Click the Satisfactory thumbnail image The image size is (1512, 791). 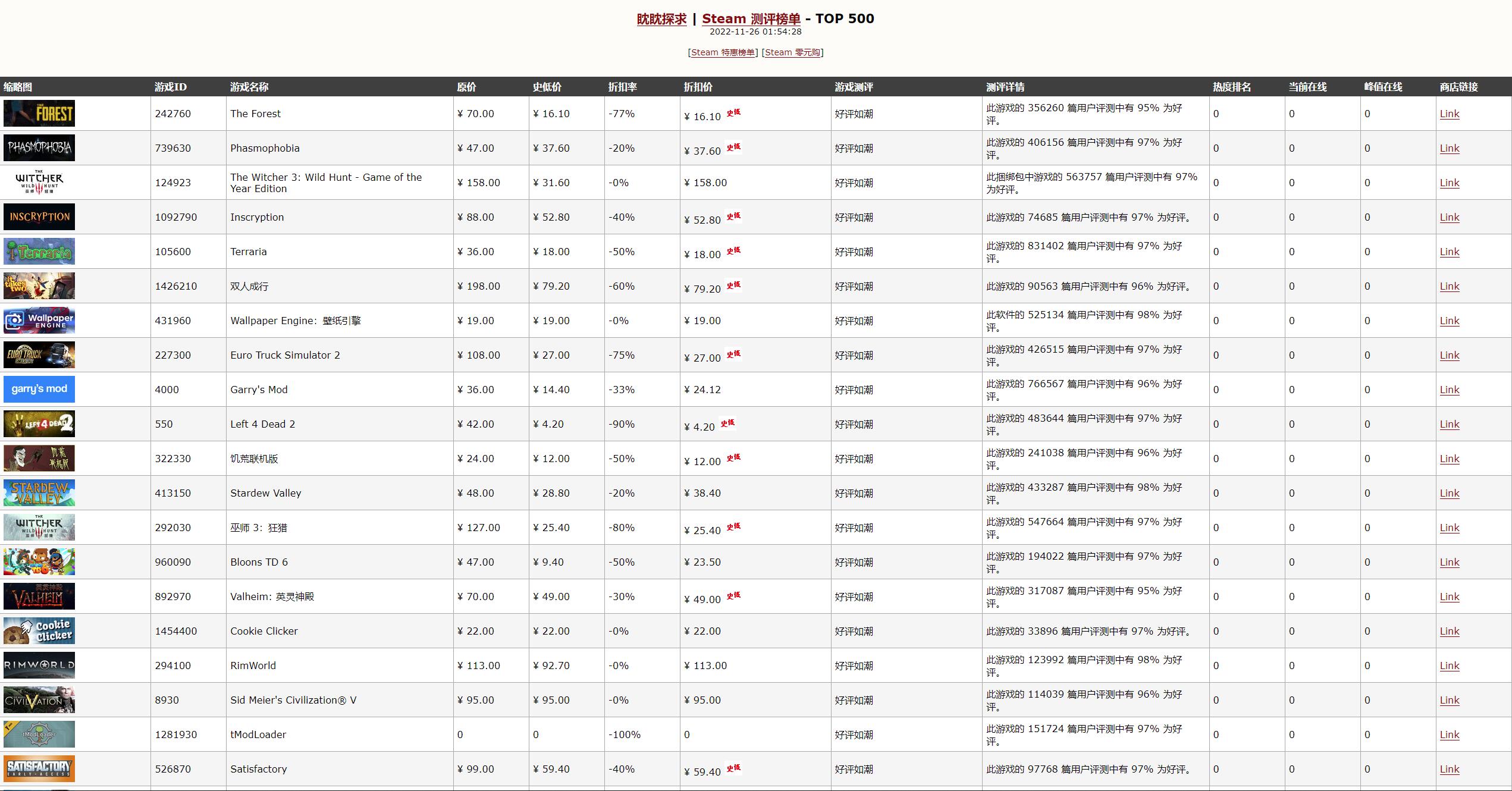coord(39,769)
